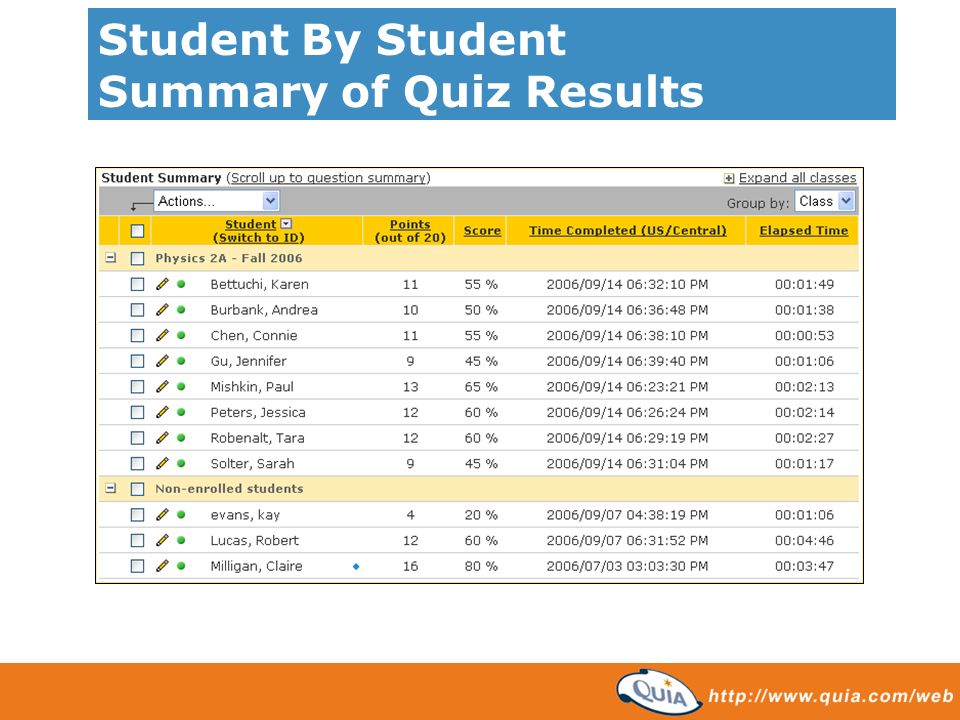This screenshot has width=960, height=720.
Task: Select the checkbox for Bettuchi, Karen
Action: pyautogui.click(x=137, y=284)
